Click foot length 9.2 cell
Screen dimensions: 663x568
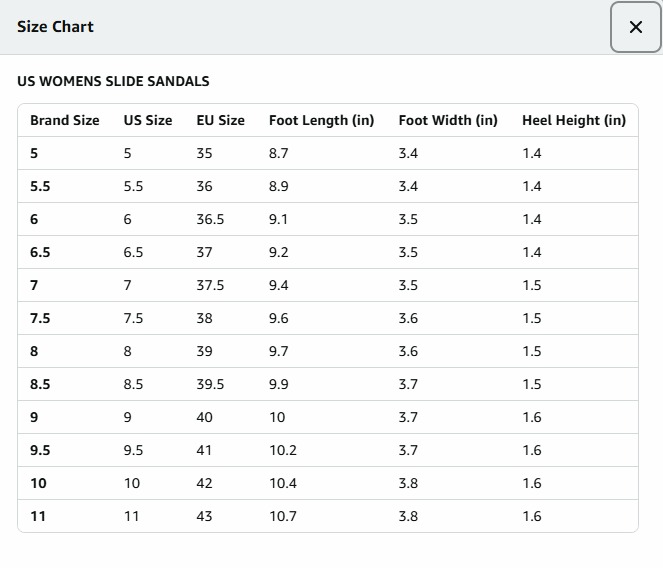click(279, 252)
